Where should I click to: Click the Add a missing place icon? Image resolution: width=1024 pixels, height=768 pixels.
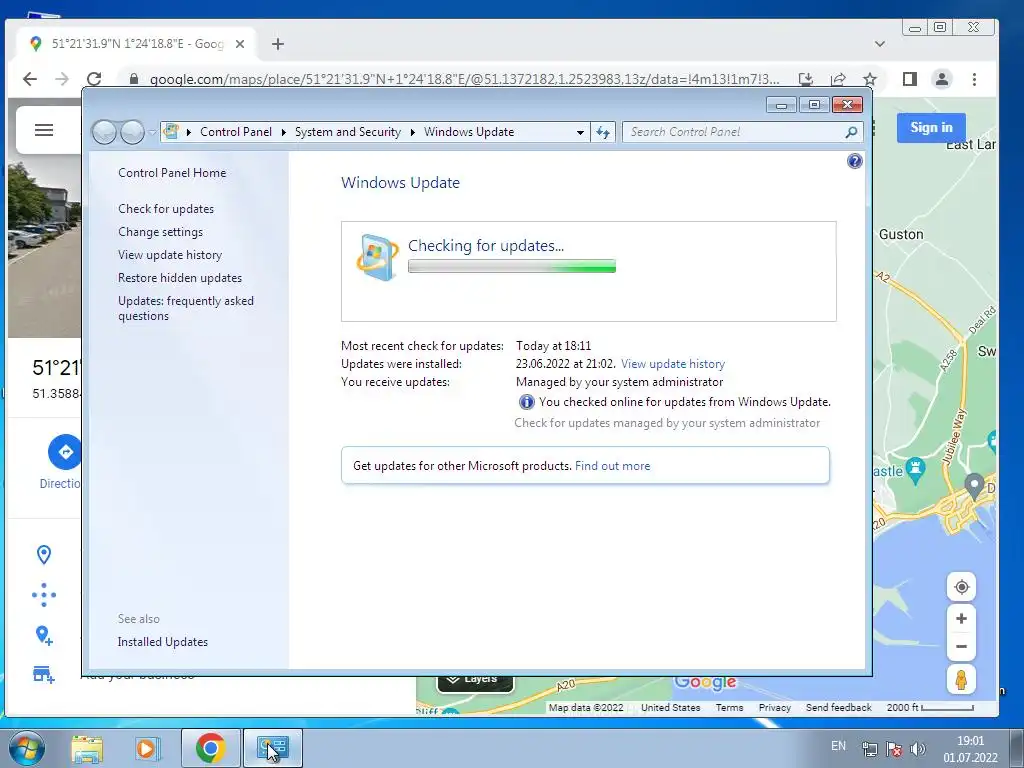[x=44, y=635]
